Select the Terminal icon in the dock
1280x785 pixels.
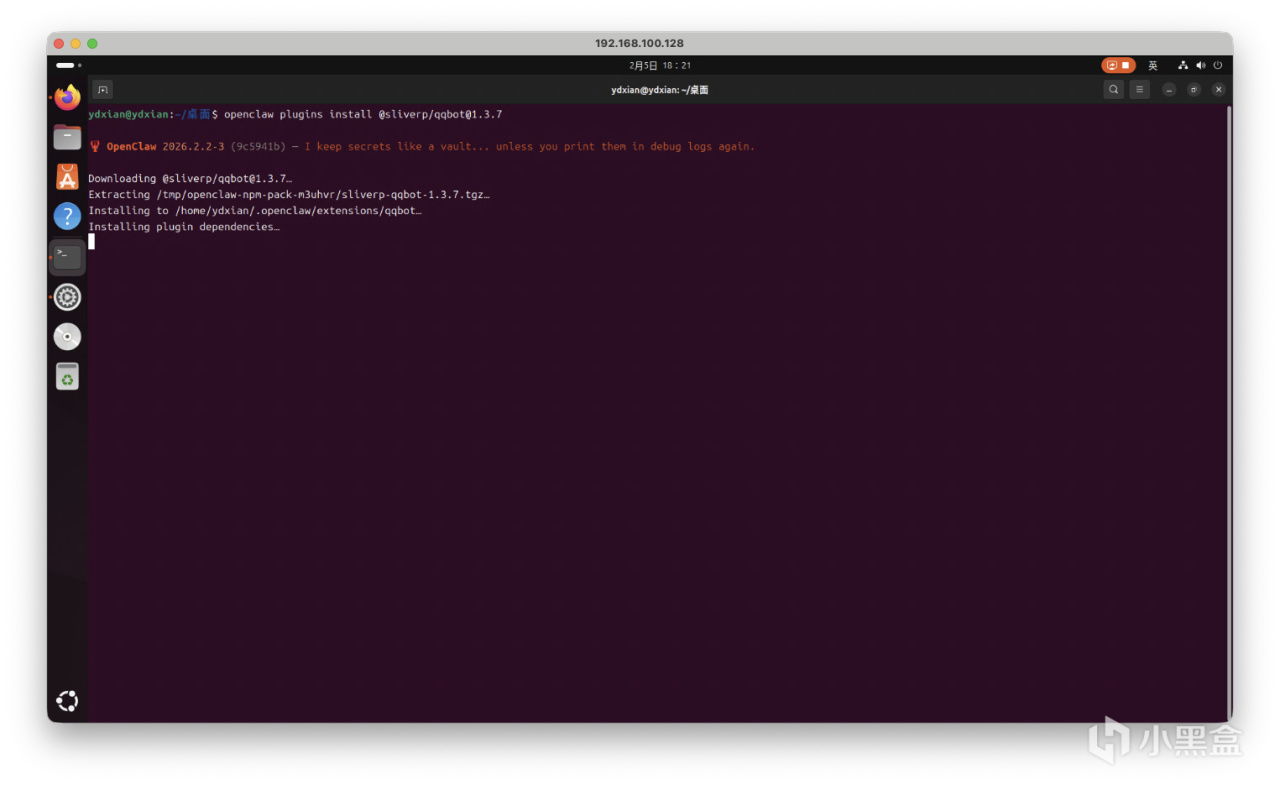[67, 257]
